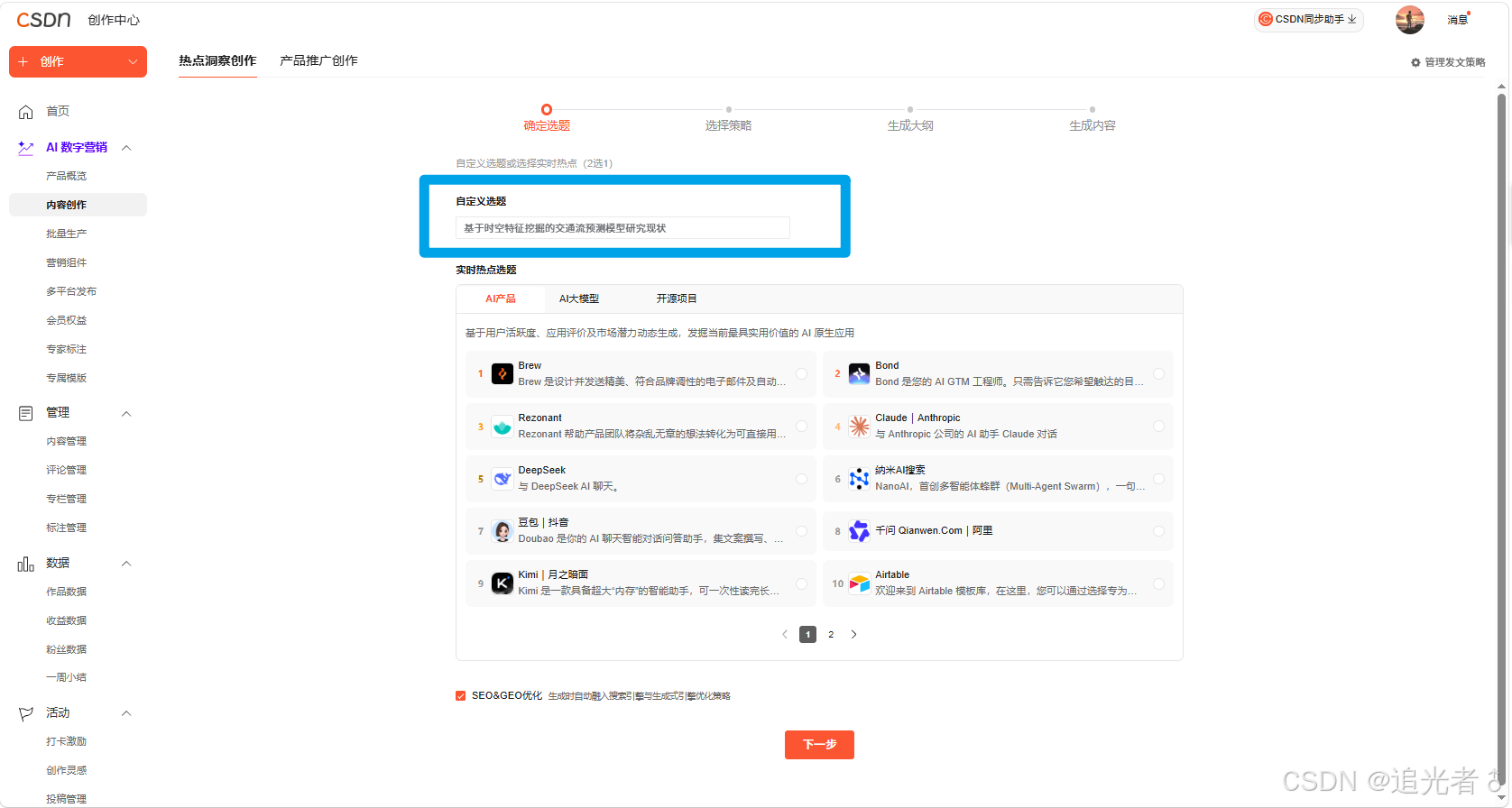Click the 活动 flag icon

click(x=26, y=713)
